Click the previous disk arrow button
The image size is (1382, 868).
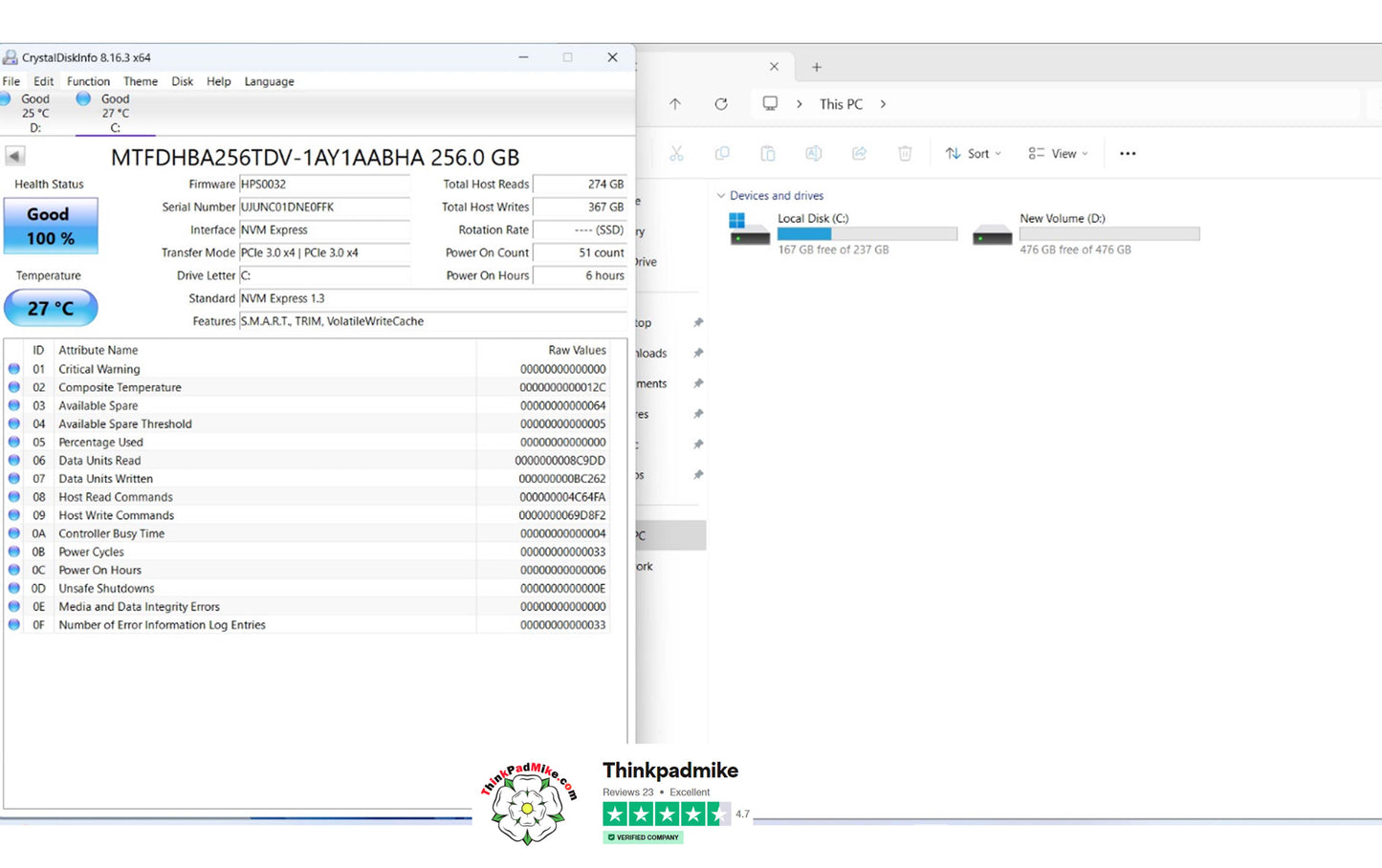point(15,156)
